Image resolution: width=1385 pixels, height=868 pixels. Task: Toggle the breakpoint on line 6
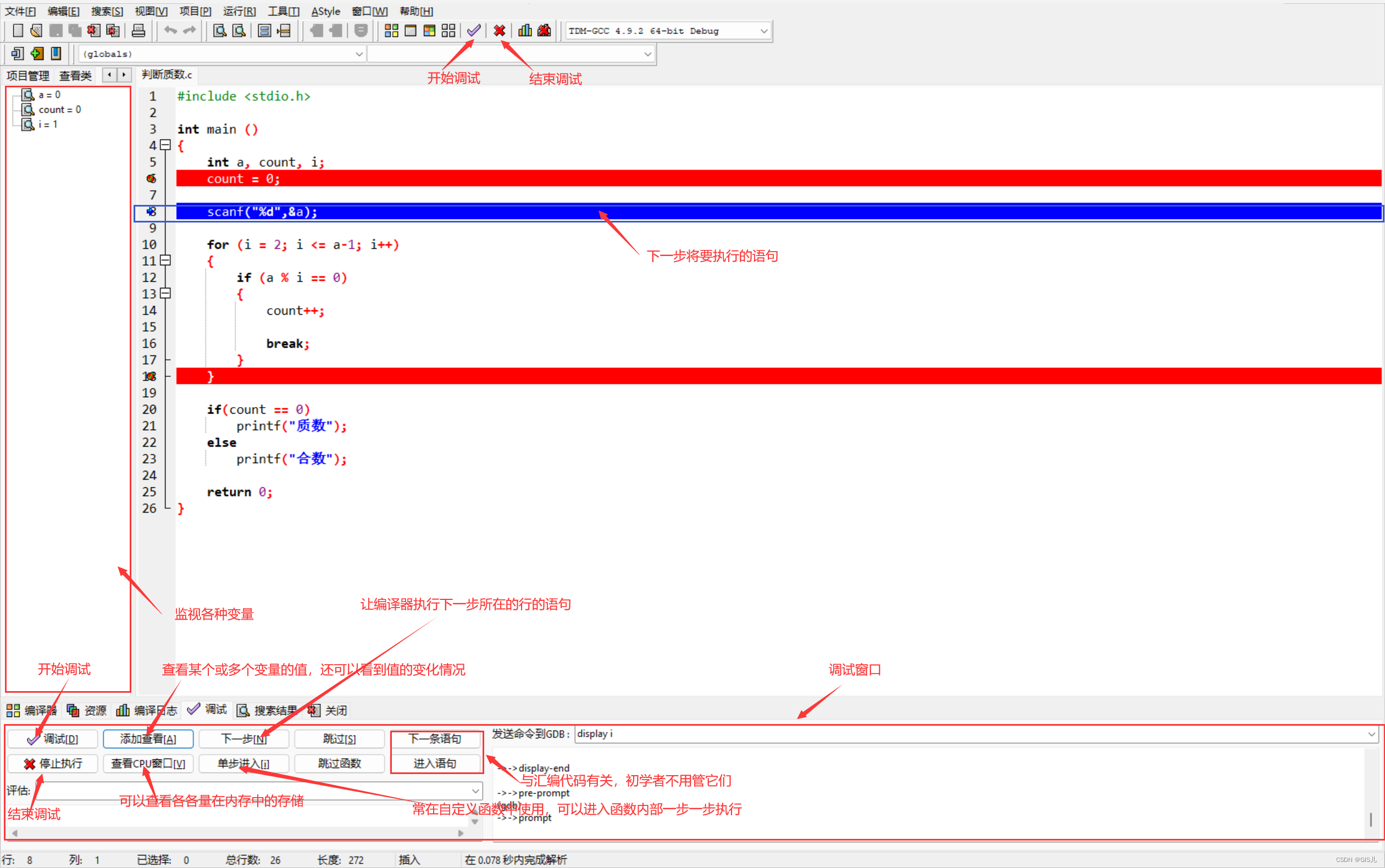coord(152,179)
